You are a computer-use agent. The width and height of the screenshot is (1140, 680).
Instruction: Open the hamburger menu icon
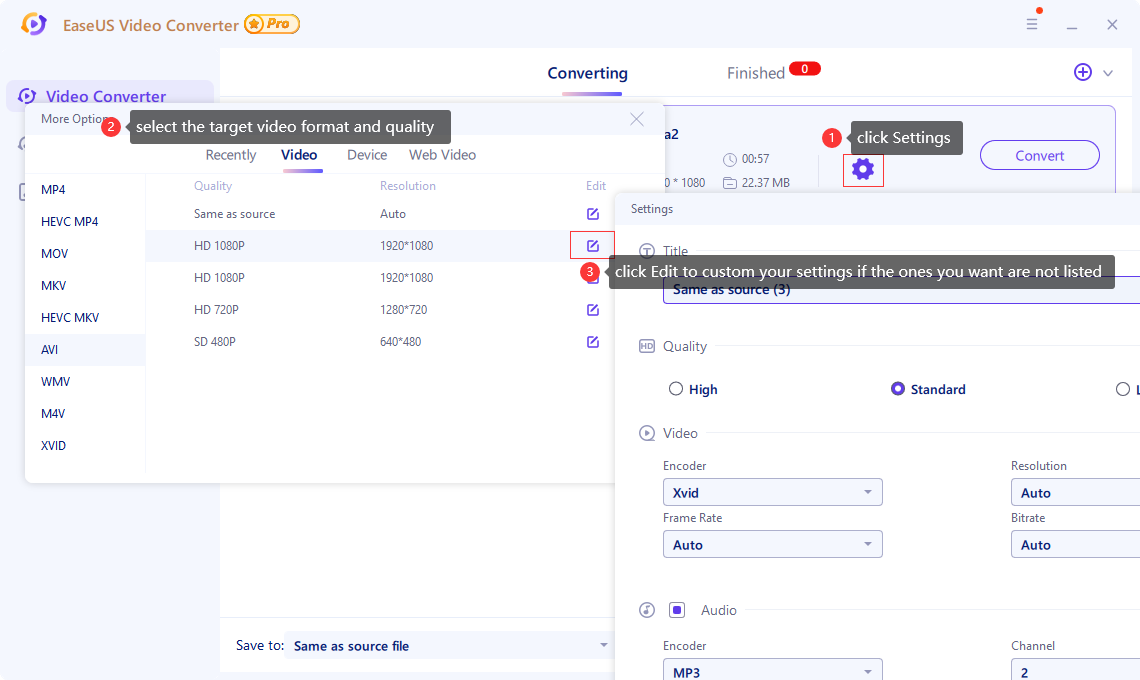click(x=1032, y=24)
